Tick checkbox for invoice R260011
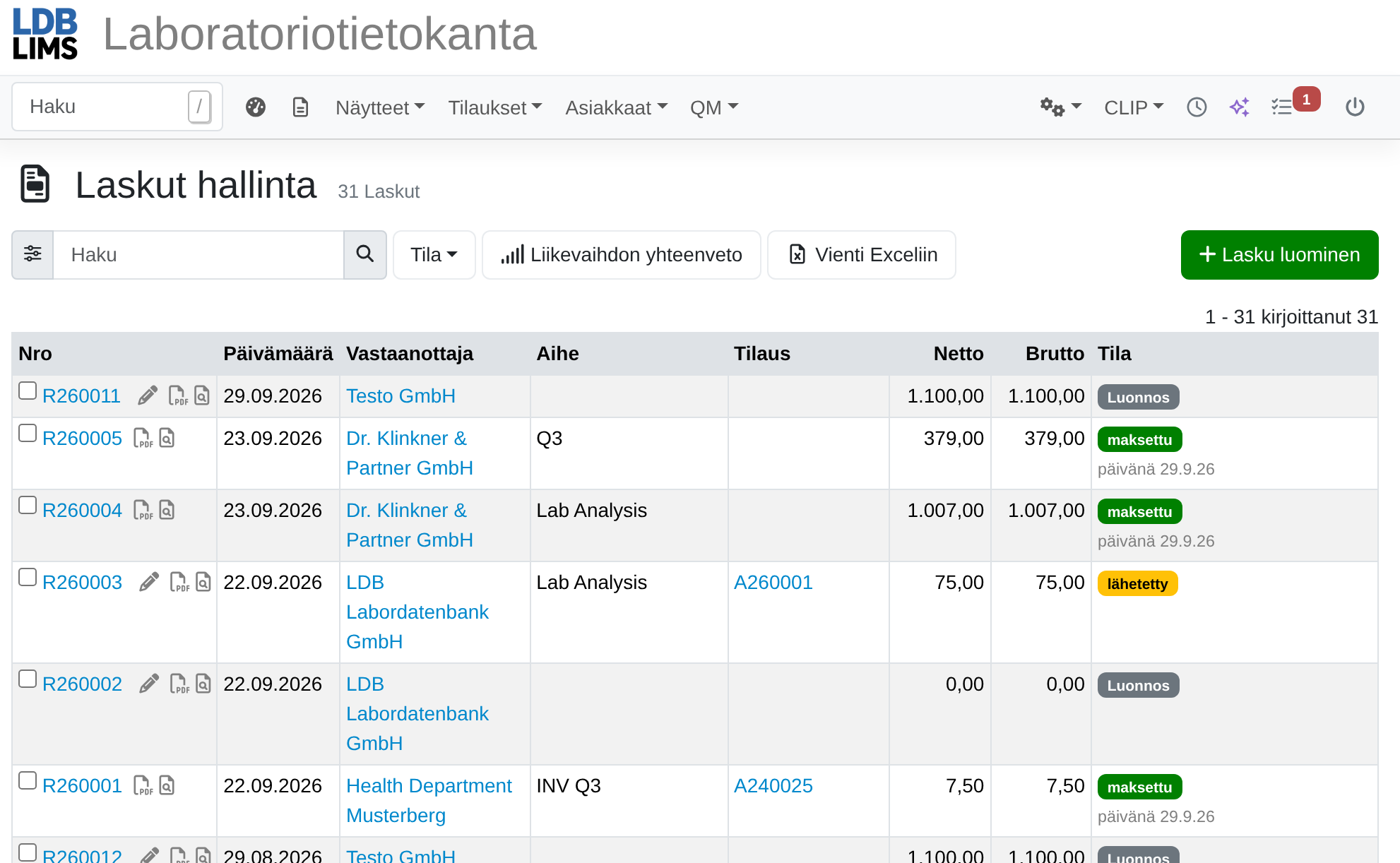This screenshot has height=863, width=1400. click(28, 391)
